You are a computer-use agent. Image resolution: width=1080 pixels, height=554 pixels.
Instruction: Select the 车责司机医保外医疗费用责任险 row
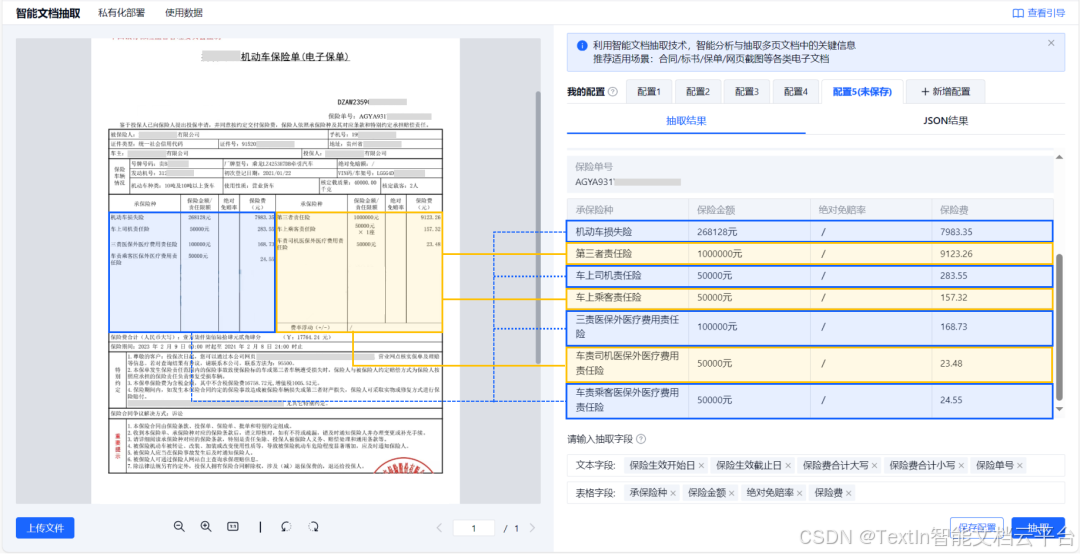809,364
